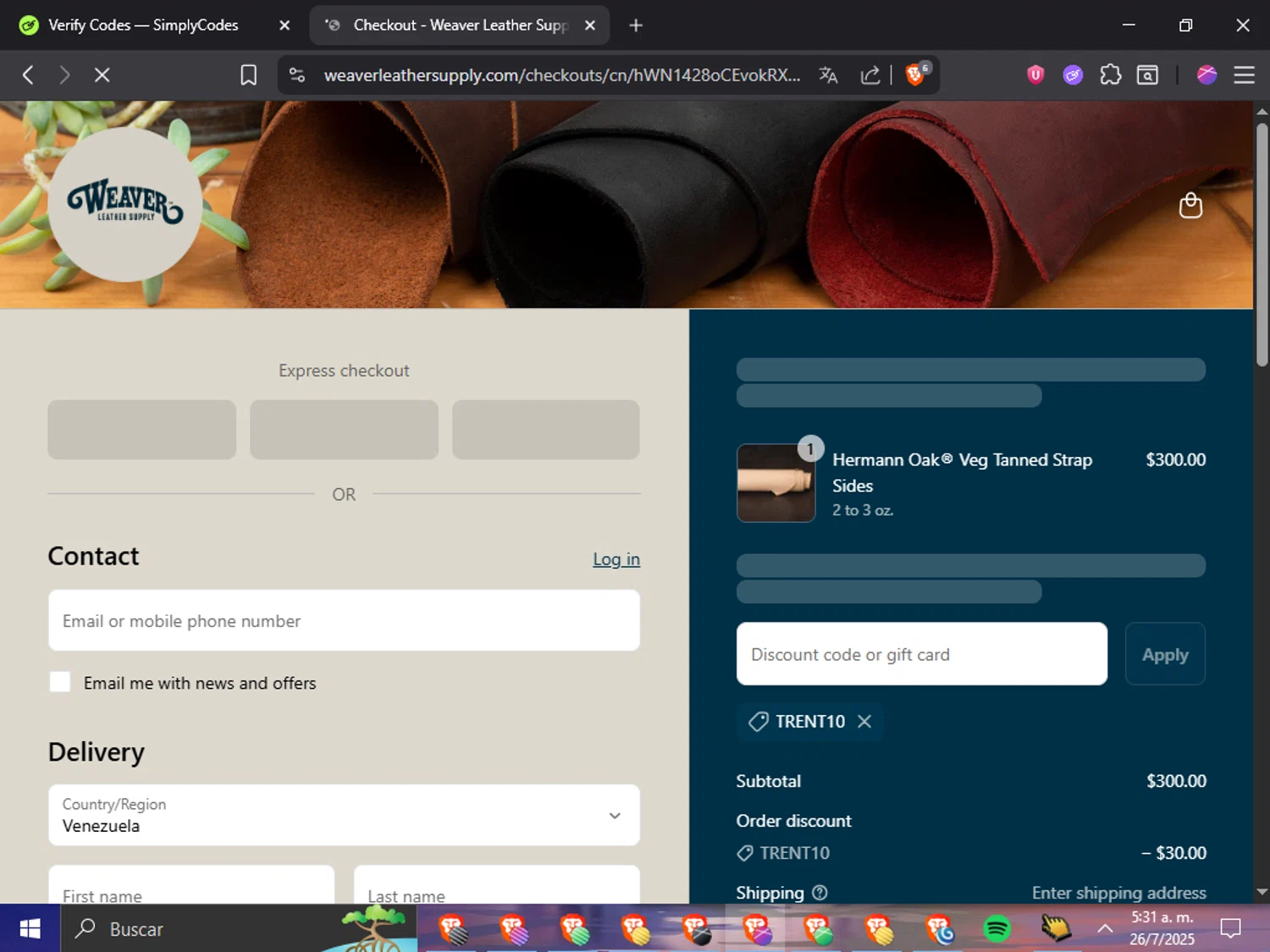Click the $300.00 price beside Hermann Oak

[x=1176, y=459]
